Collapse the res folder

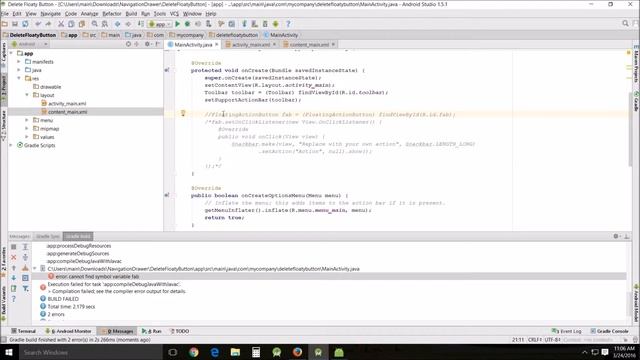click(19, 78)
